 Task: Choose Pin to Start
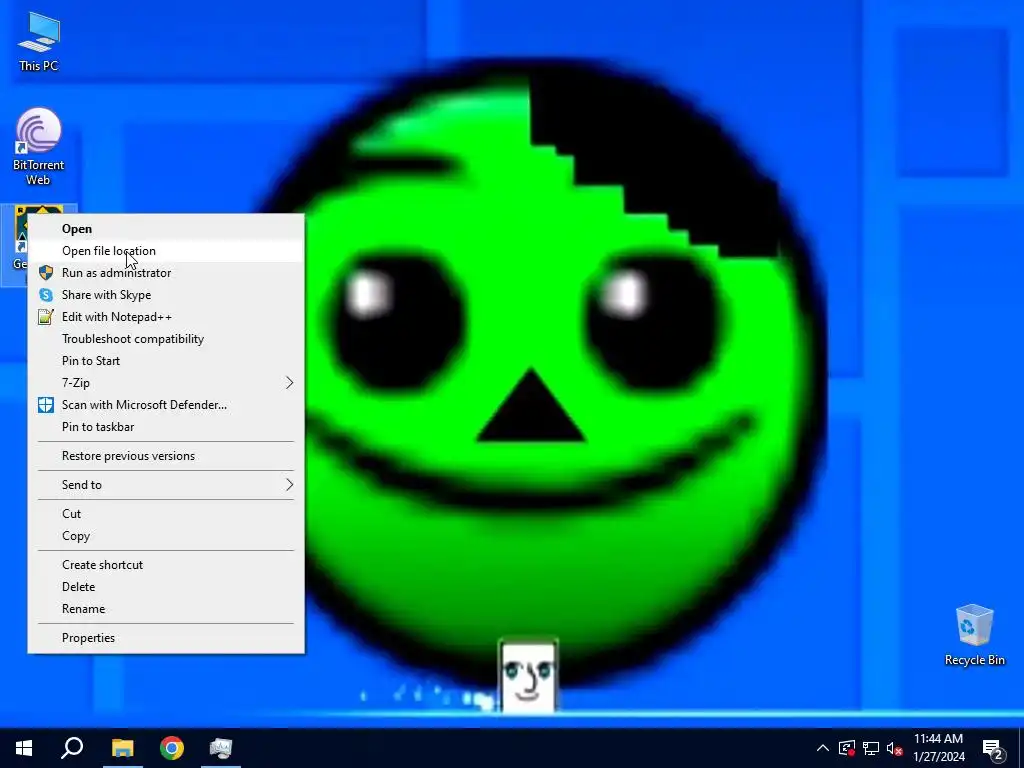point(166,360)
